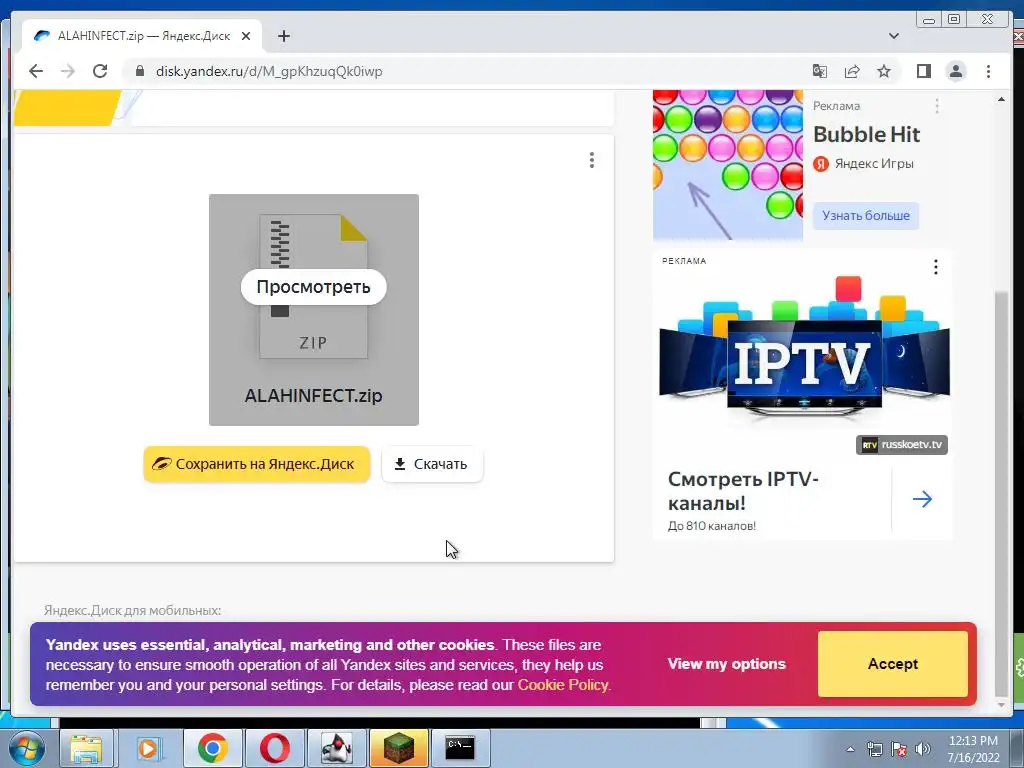Screen dimensions: 1024x768
Task: Click the russkoetv.tv badge
Action: point(902,445)
